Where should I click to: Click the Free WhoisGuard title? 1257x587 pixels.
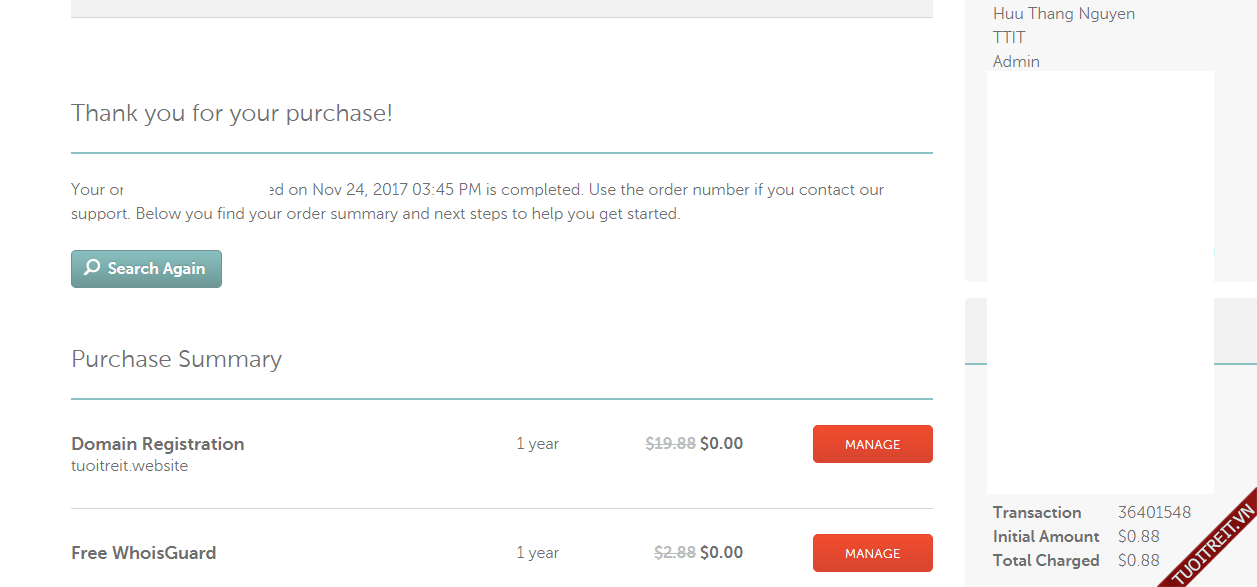click(x=143, y=553)
